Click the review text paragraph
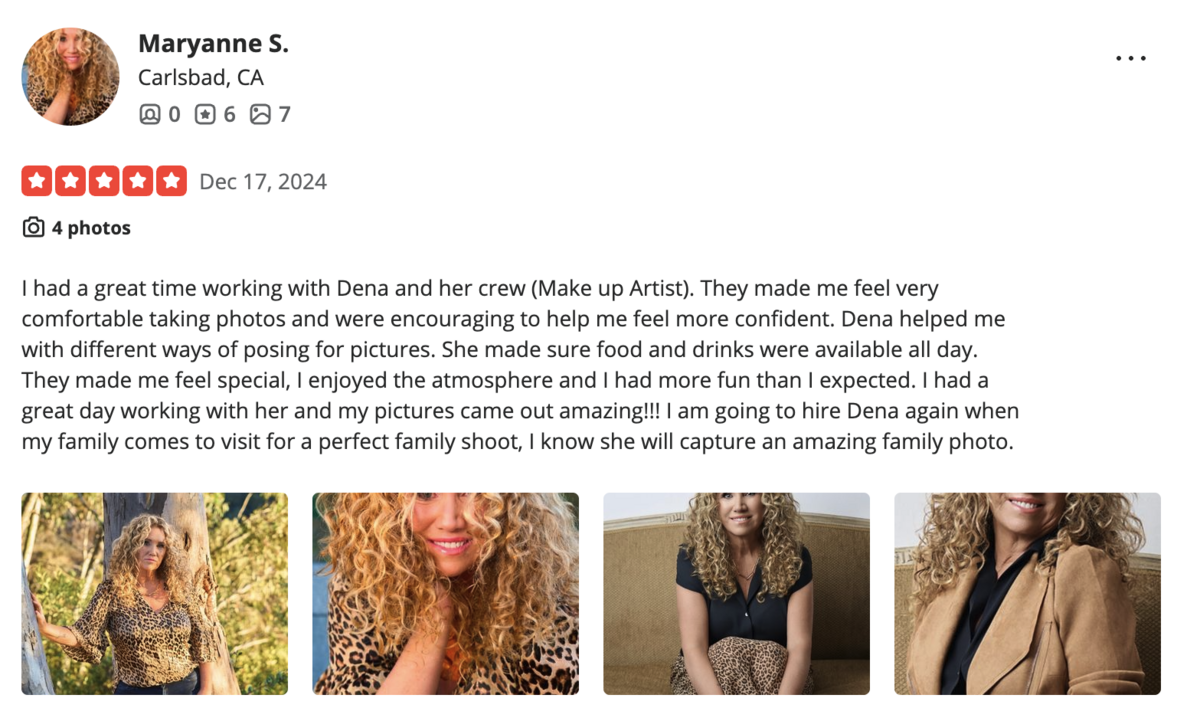This screenshot has width=1200, height=721. coord(520,365)
